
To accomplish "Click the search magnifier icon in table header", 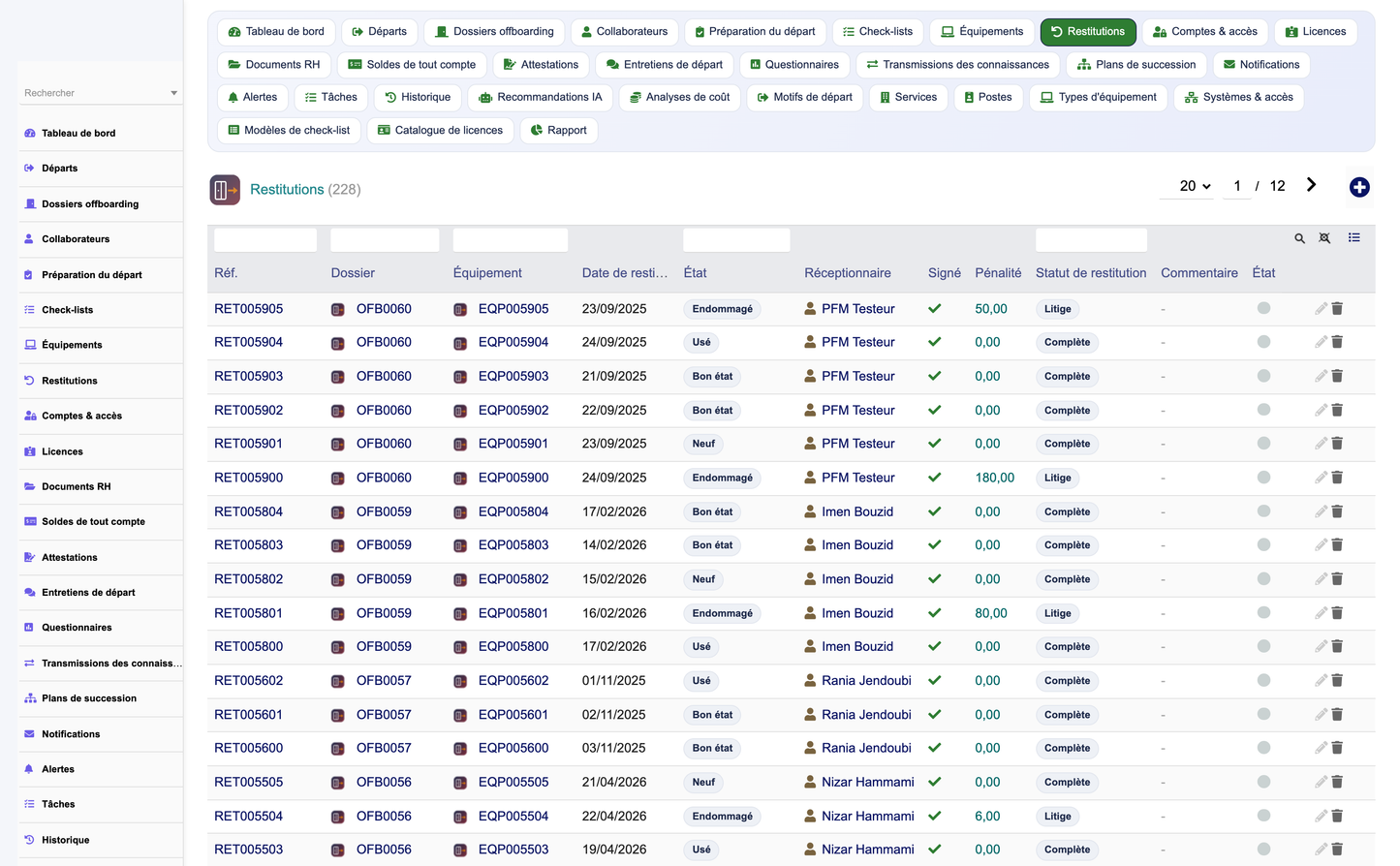I will tap(1299, 238).
